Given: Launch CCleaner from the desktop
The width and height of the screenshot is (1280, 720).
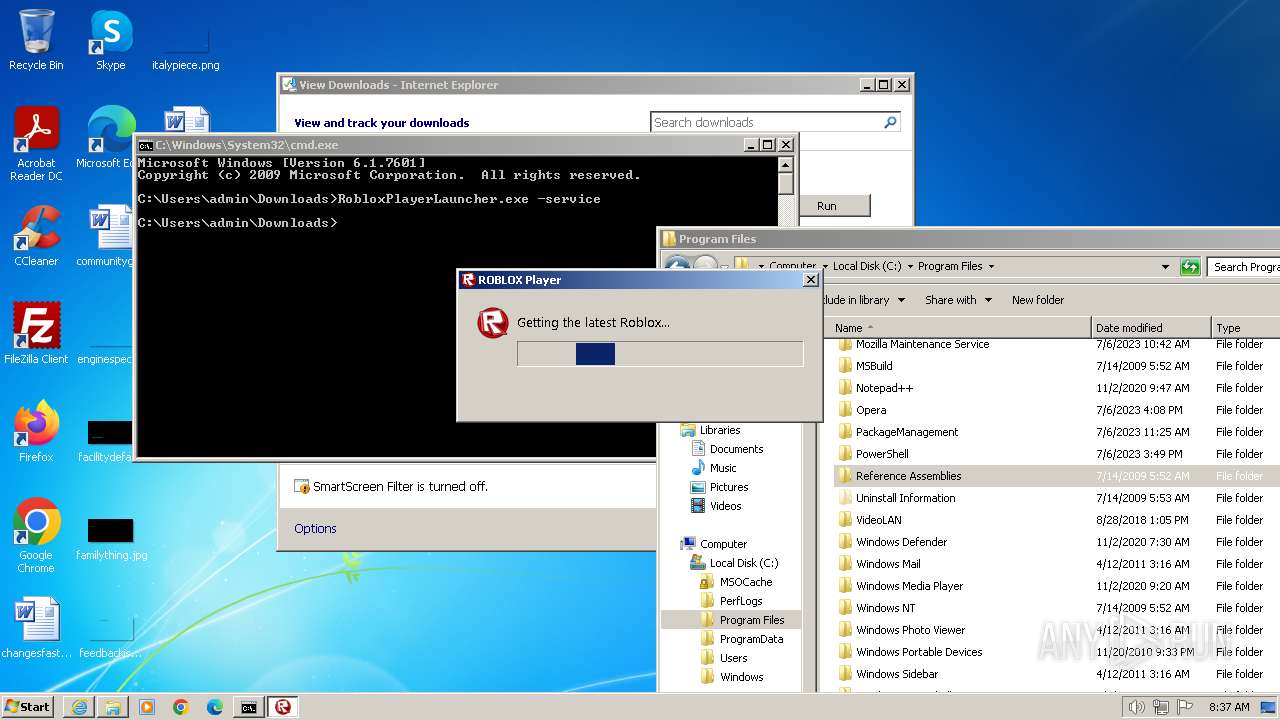Looking at the screenshot, I should [x=36, y=236].
